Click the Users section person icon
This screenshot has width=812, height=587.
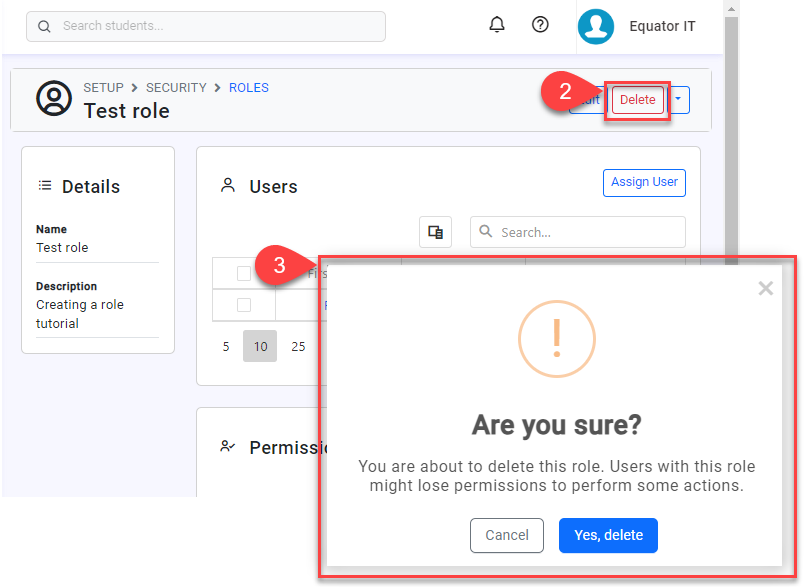click(228, 185)
